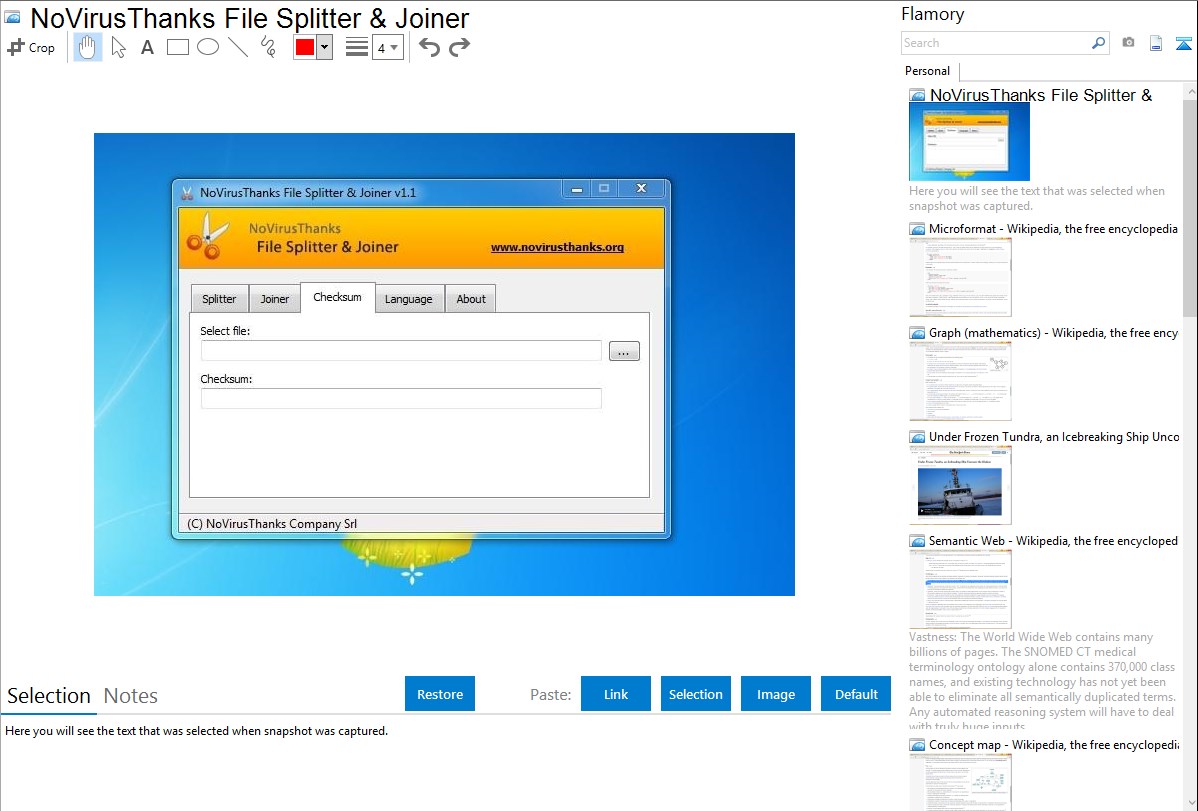Expand the line thickness dropdown
This screenshot has width=1198, height=811.
(x=388, y=47)
